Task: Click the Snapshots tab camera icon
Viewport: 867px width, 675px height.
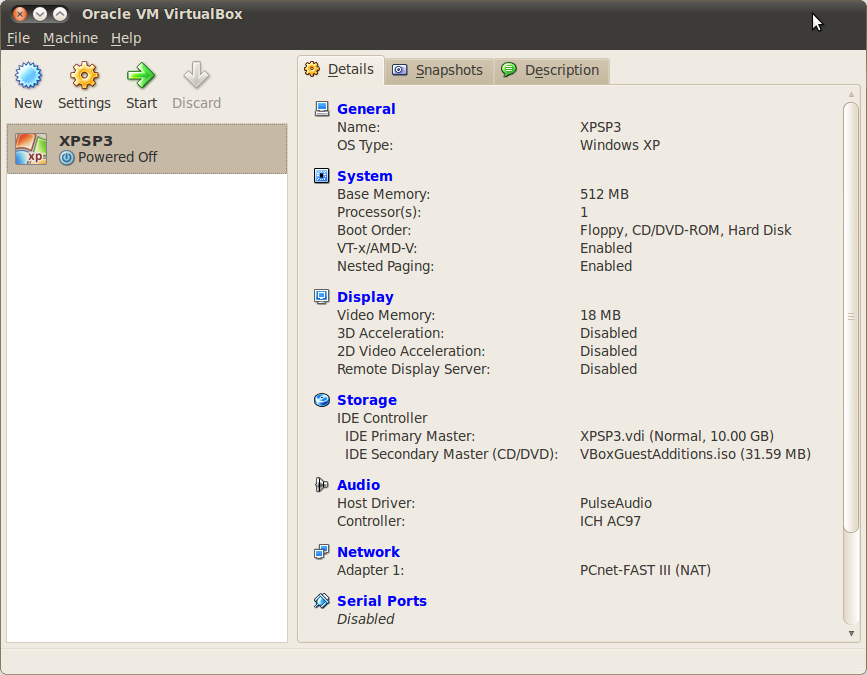Action: (x=399, y=70)
